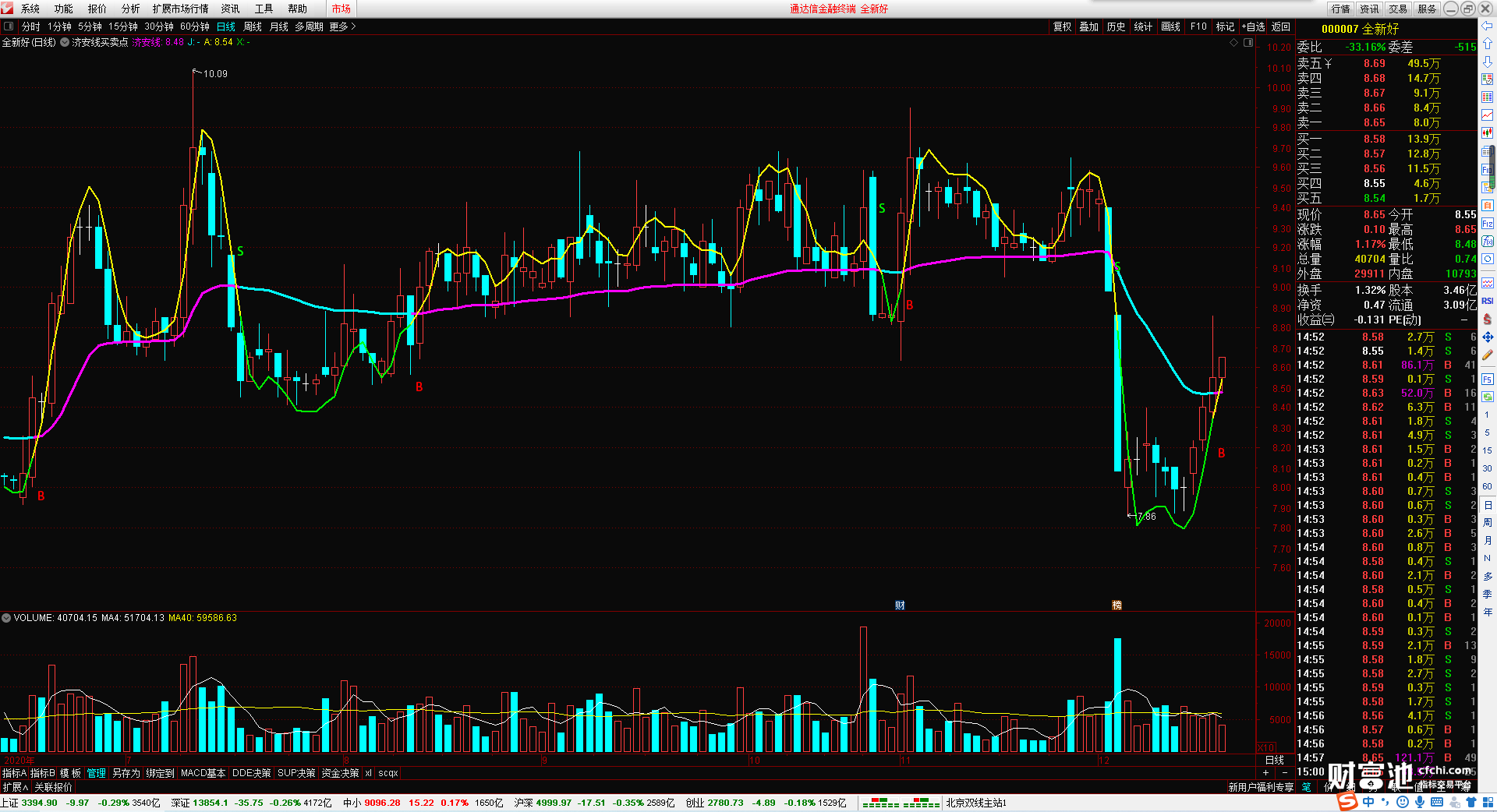Click the keyboard icon in IME bar
1497x812 pixels.
click(x=1437, y=802)
